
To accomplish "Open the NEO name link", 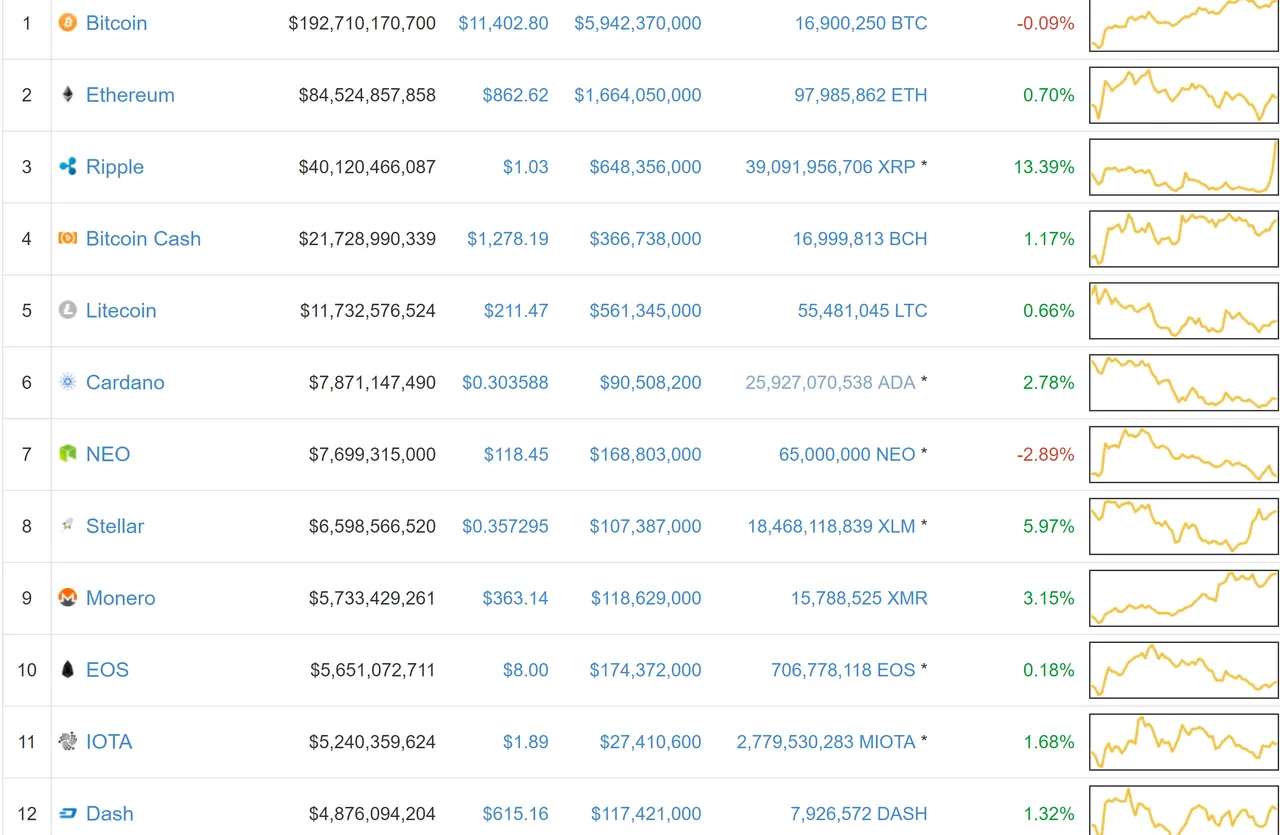I will [x=108, y=455].
